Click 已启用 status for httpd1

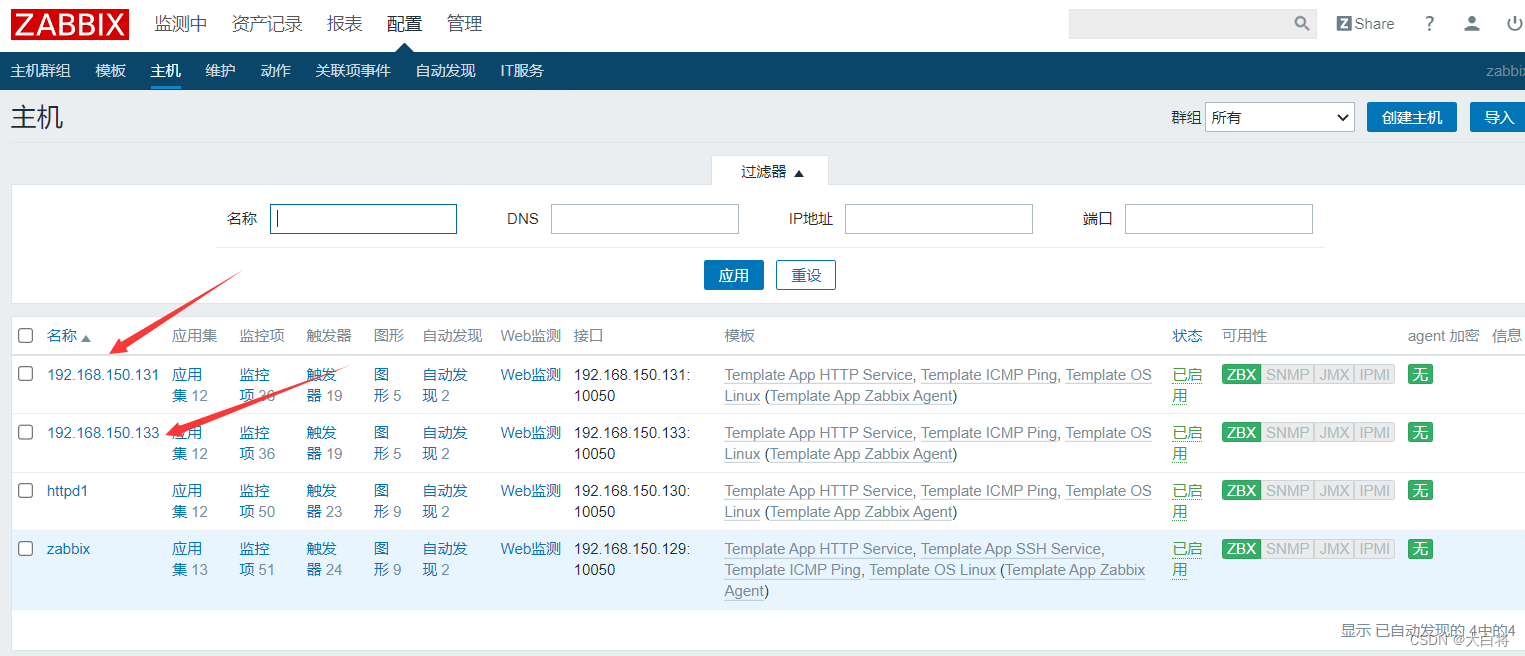pyautogui.click(x=1187, y=501)
